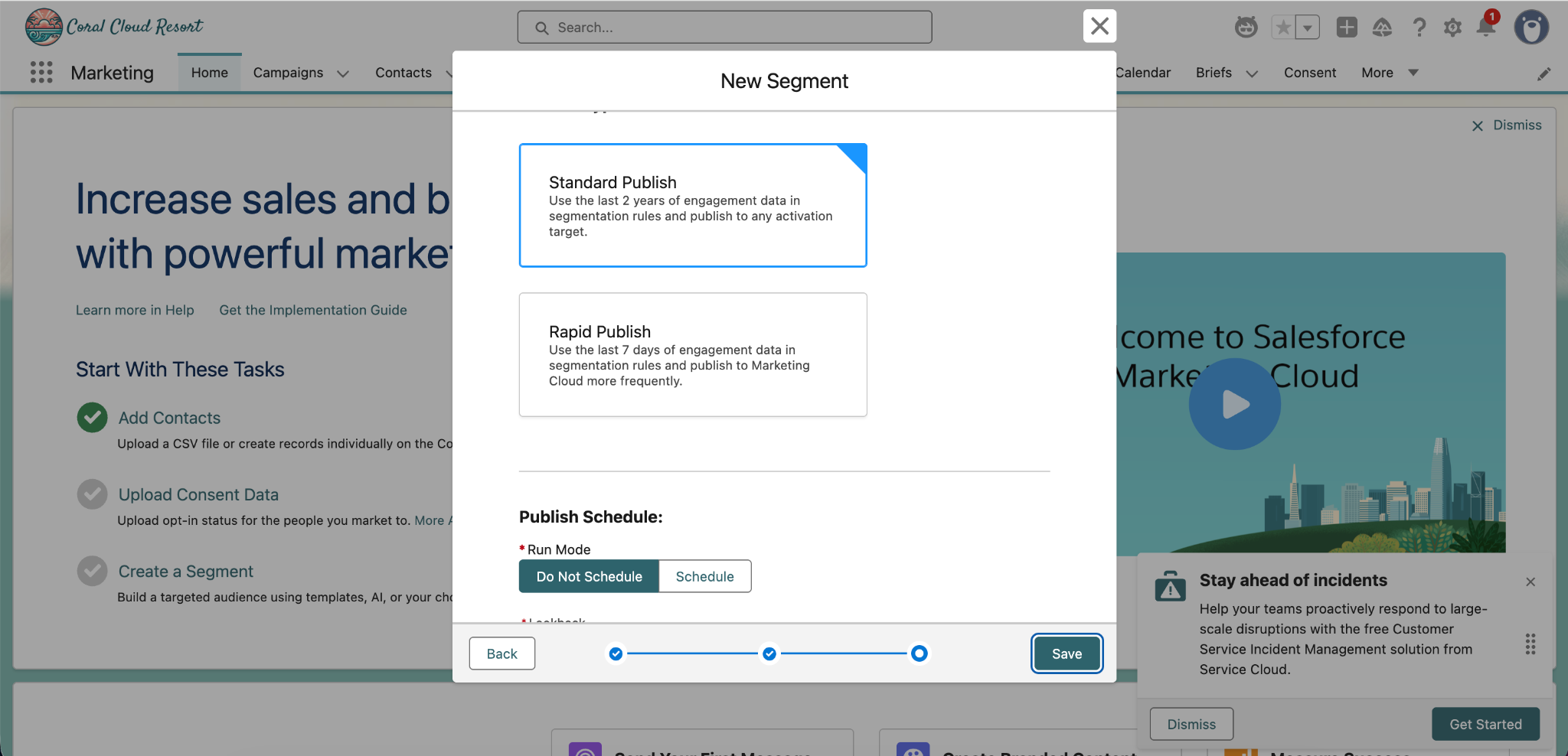Click the Create a Segment checkmark icon

(x=92, y=571)
